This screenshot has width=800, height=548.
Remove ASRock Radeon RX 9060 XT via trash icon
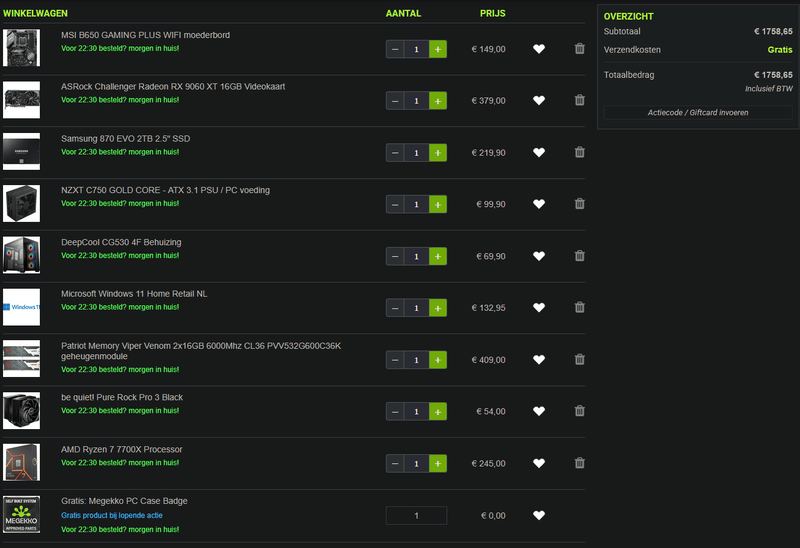(x=580, y=100)
